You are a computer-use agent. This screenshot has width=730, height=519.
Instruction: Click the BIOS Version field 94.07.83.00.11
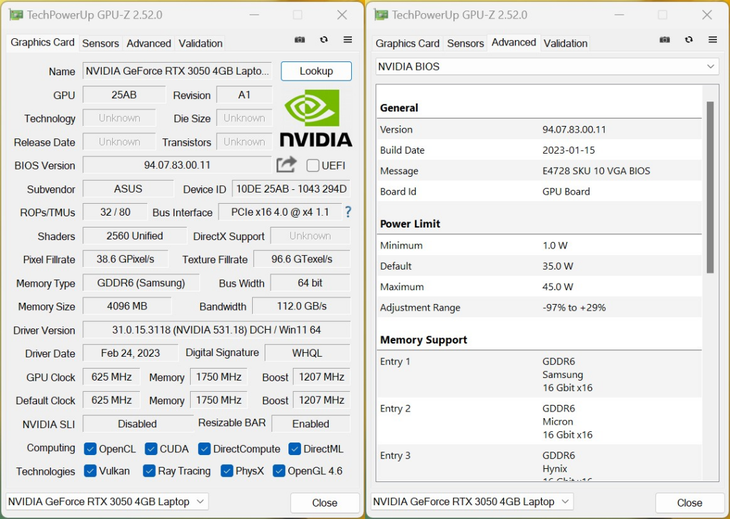[x=177, y=165]
